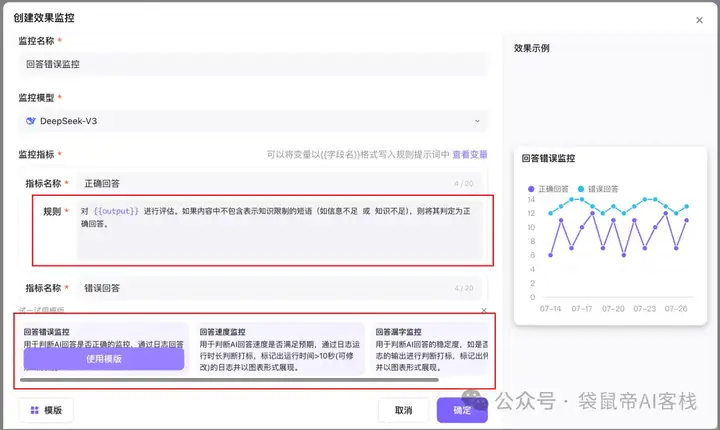Click the 效果示例 heading
720x430 pixels.
[x=531, y=48]
